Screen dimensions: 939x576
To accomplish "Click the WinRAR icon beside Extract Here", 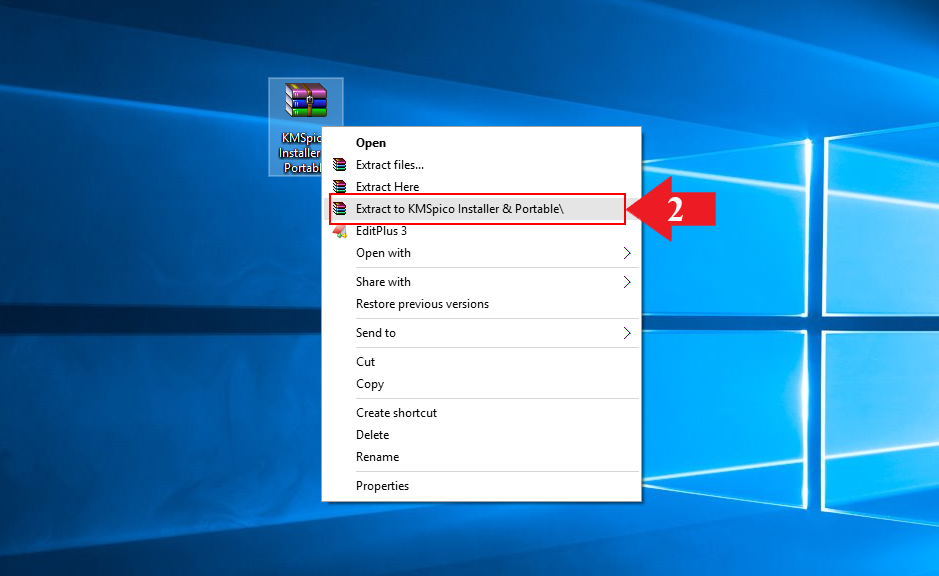I will [x=340, y=187].
